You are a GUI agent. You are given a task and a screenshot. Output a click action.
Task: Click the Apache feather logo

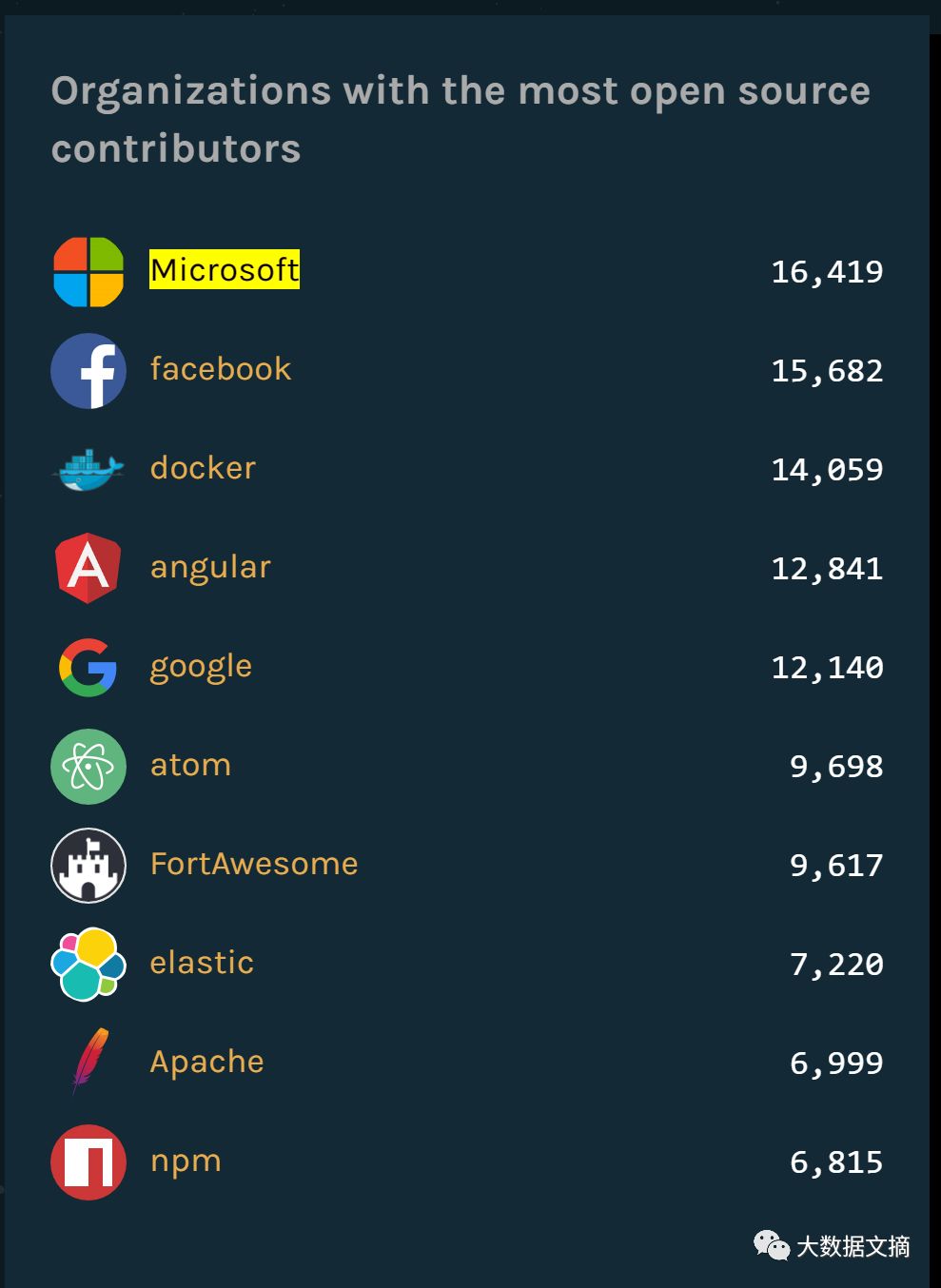click(90, 1061)
